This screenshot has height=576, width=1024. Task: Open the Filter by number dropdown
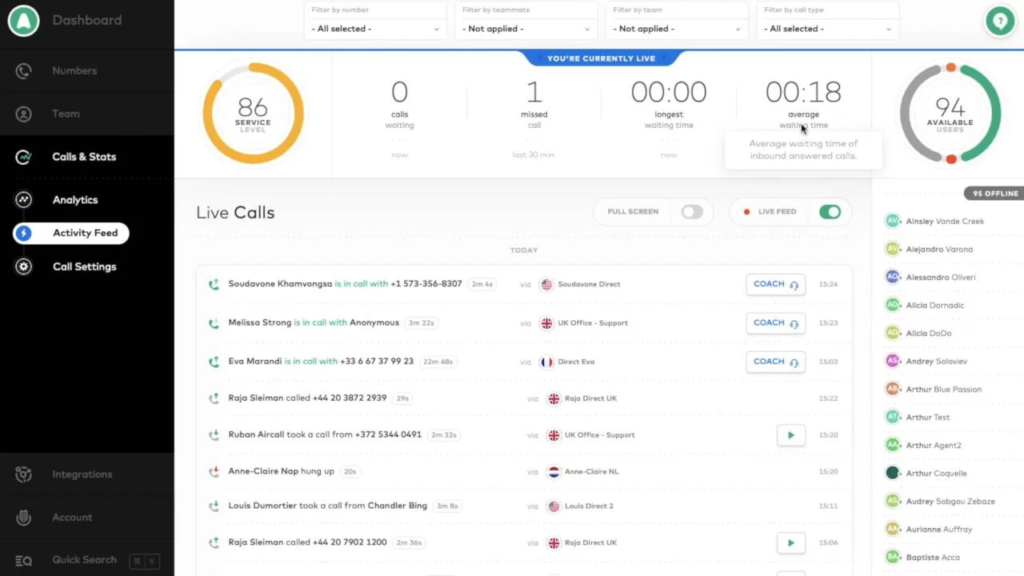click(x=374, y=29)
